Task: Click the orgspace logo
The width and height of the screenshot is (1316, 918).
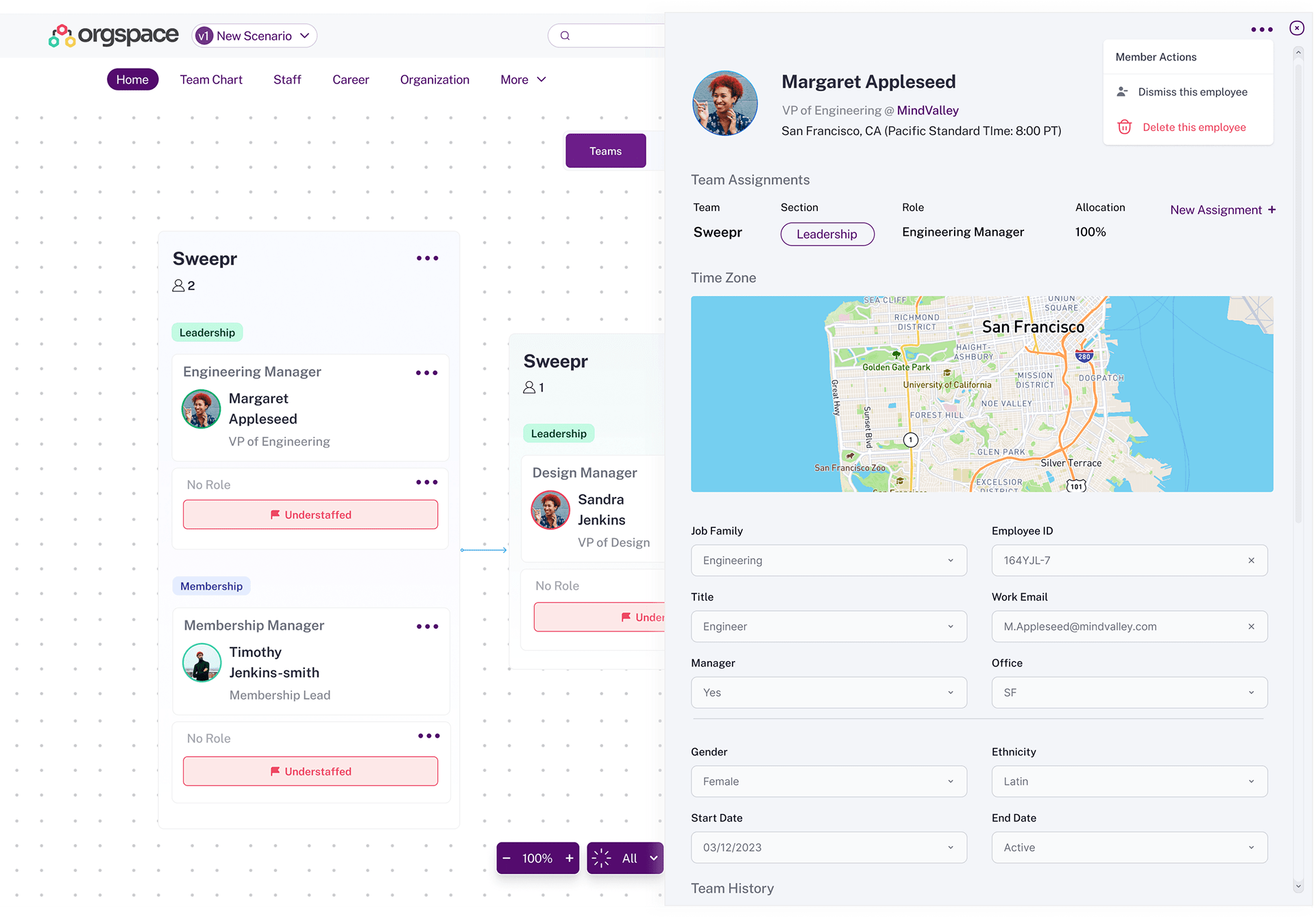Action: coord(114,36)
